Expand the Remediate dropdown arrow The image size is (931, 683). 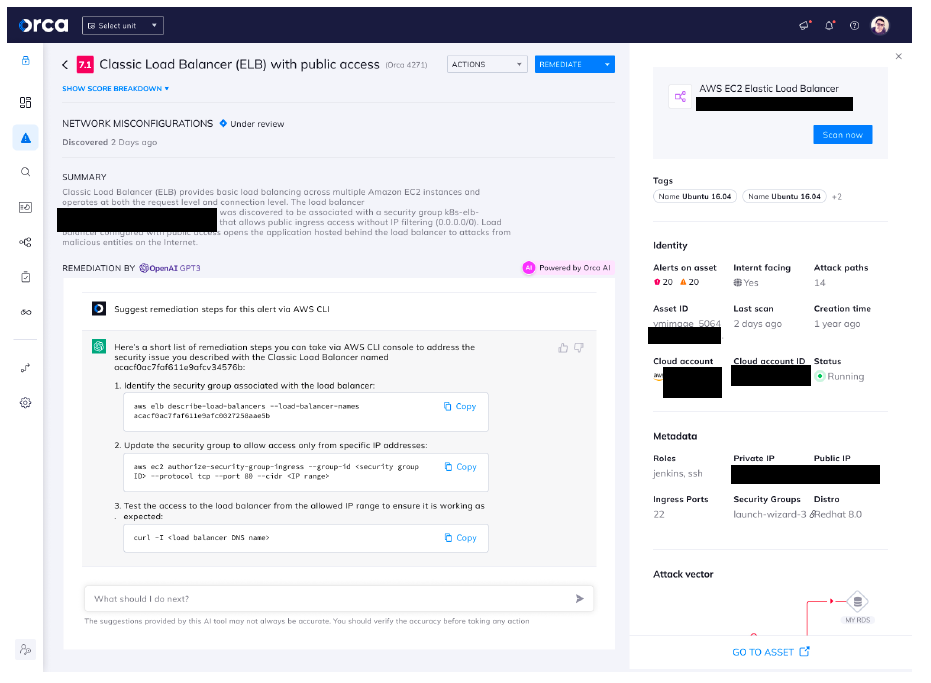[607, 64]
